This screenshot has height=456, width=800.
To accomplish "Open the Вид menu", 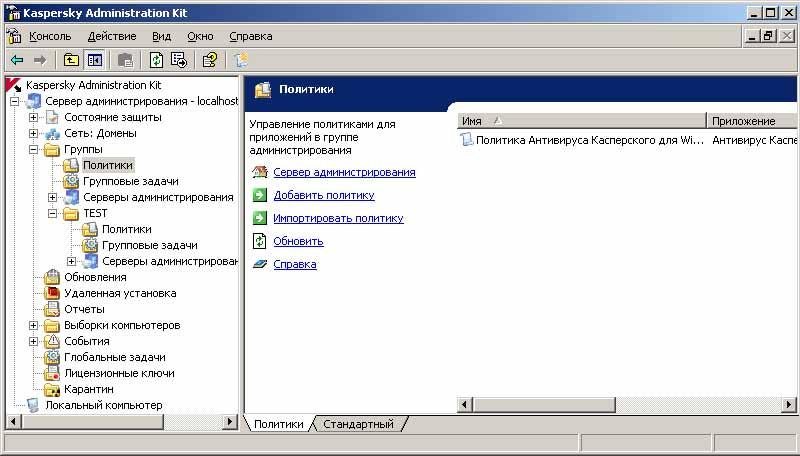I will pos(162,36).
